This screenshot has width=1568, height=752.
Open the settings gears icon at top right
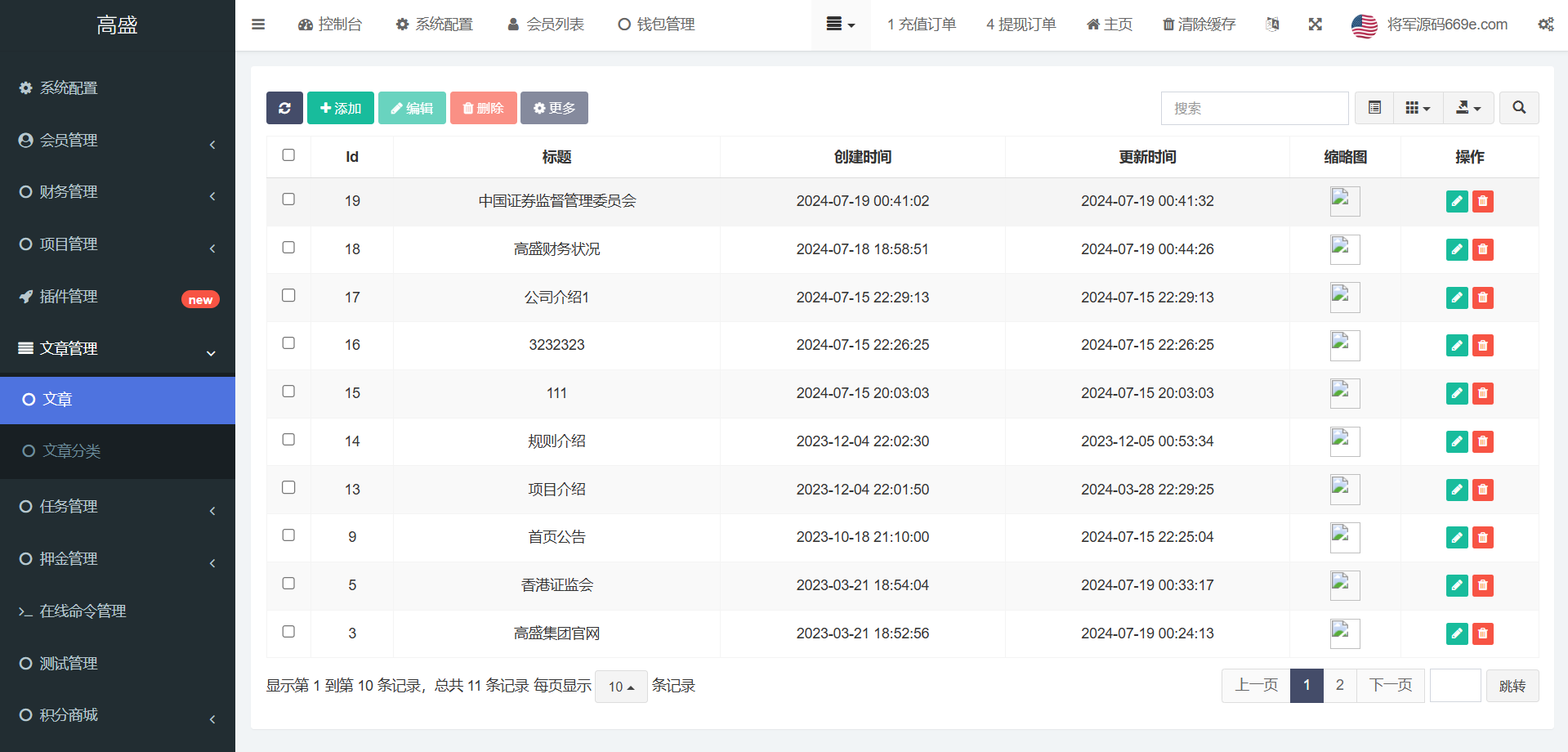coord(1546,25)
